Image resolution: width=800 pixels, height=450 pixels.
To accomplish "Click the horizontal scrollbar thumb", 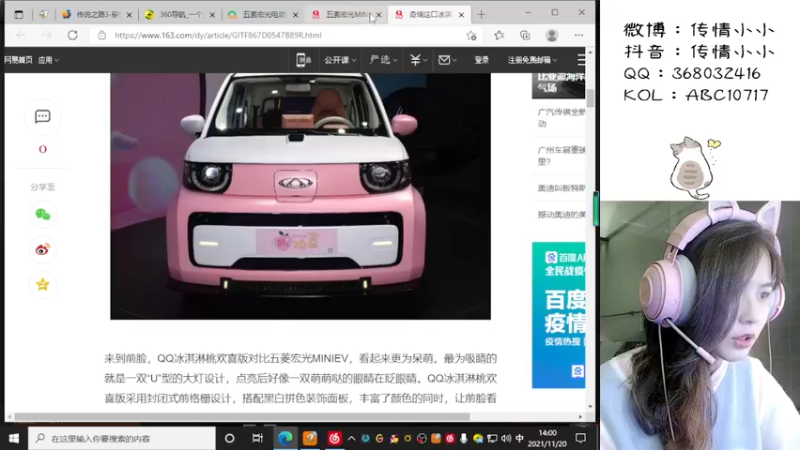I will click(x=242, y=417).
